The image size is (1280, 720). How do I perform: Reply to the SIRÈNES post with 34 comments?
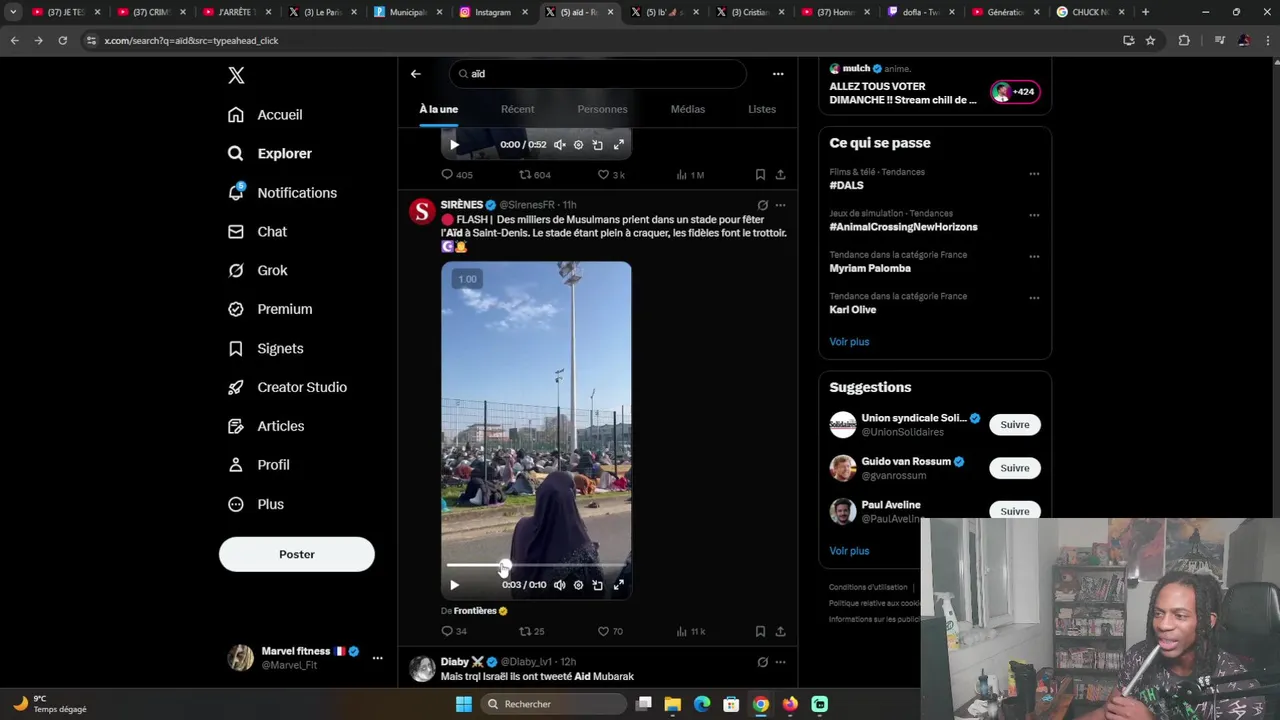(x=454, y=631)
